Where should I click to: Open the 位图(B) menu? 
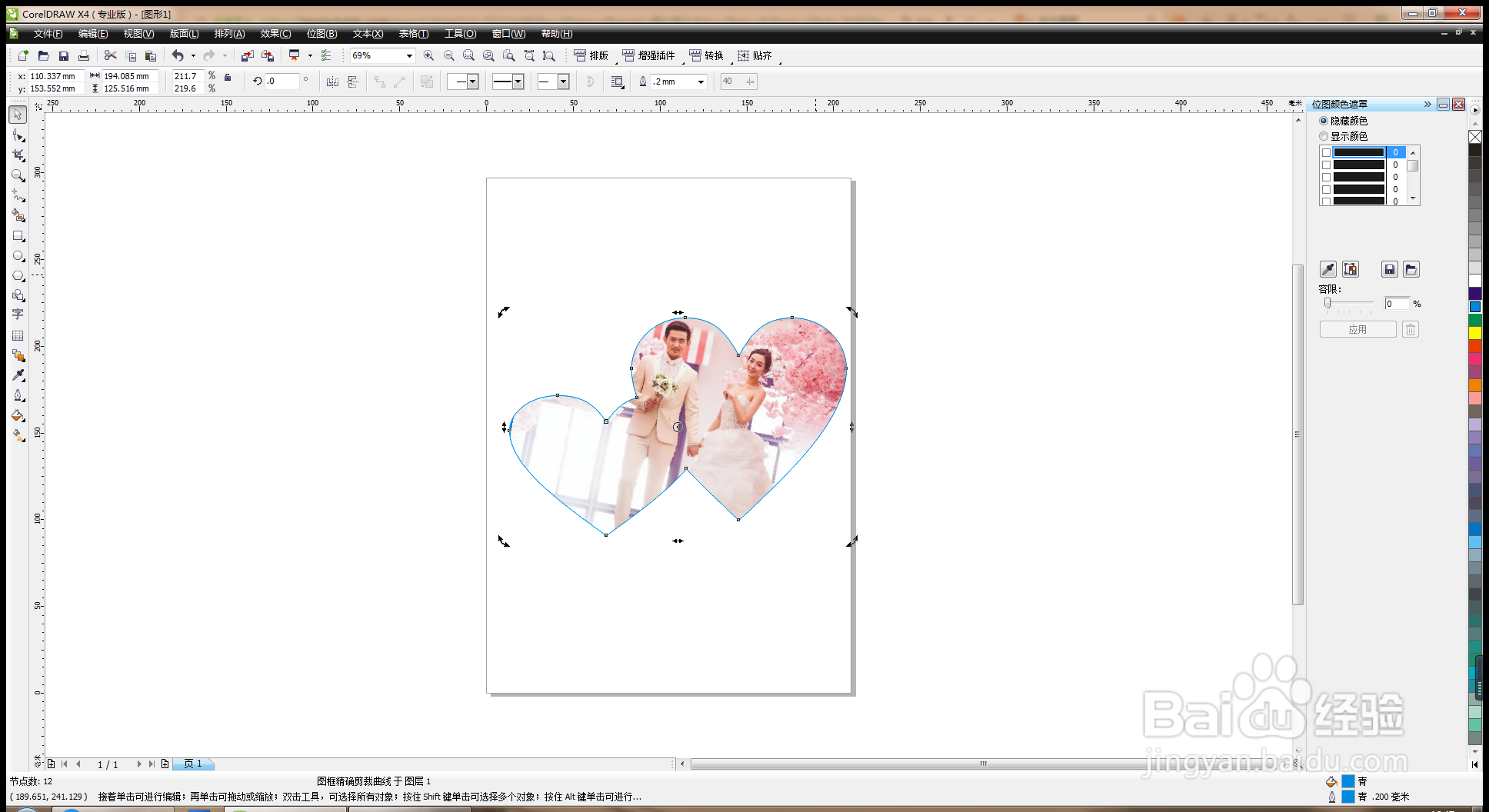pyautogui.click(x=321, y=34)
